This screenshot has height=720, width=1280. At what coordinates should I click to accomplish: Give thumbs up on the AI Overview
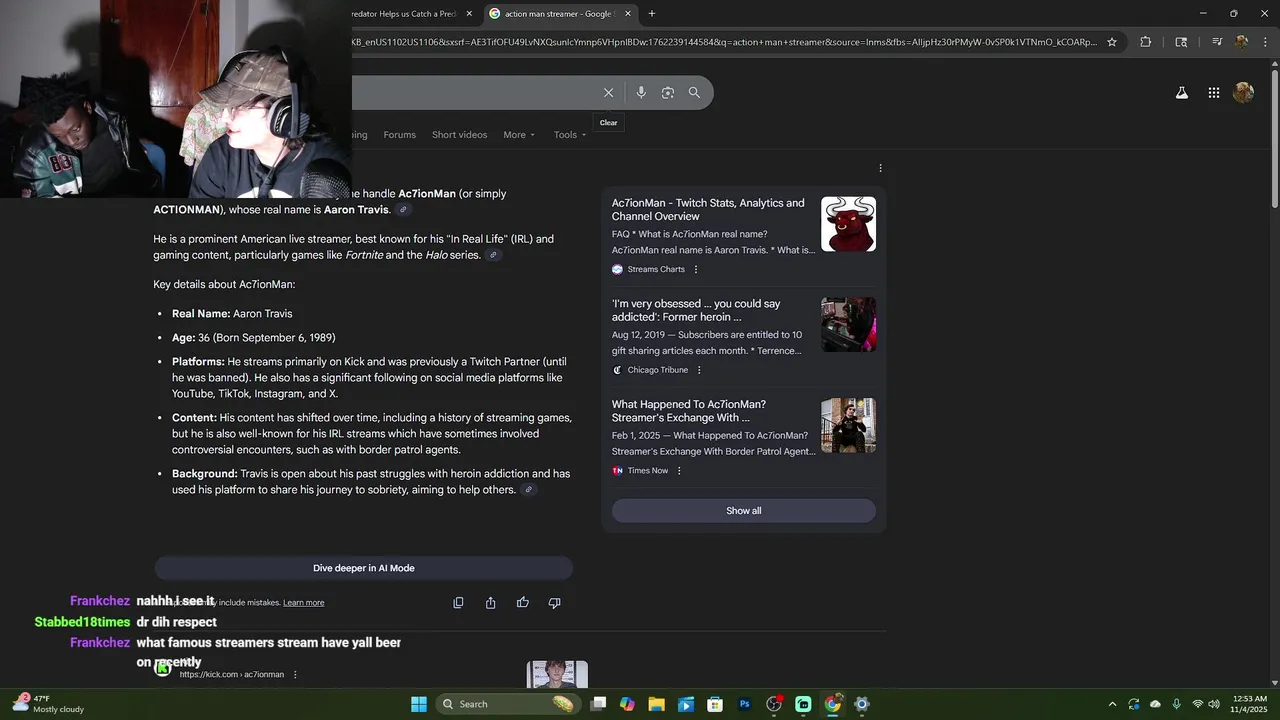click(522, 603)
